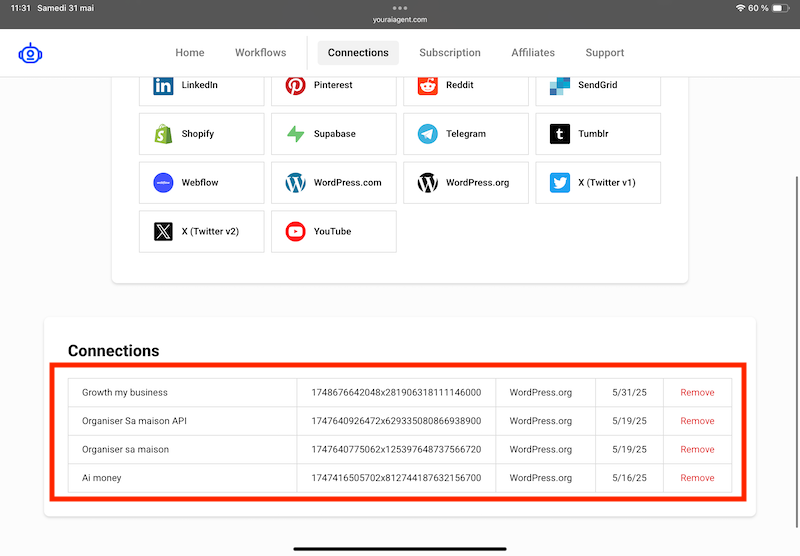800x556 pixels.
Task: Pick the X (Twitter v2) icon
Action: (x=163, y=232)
